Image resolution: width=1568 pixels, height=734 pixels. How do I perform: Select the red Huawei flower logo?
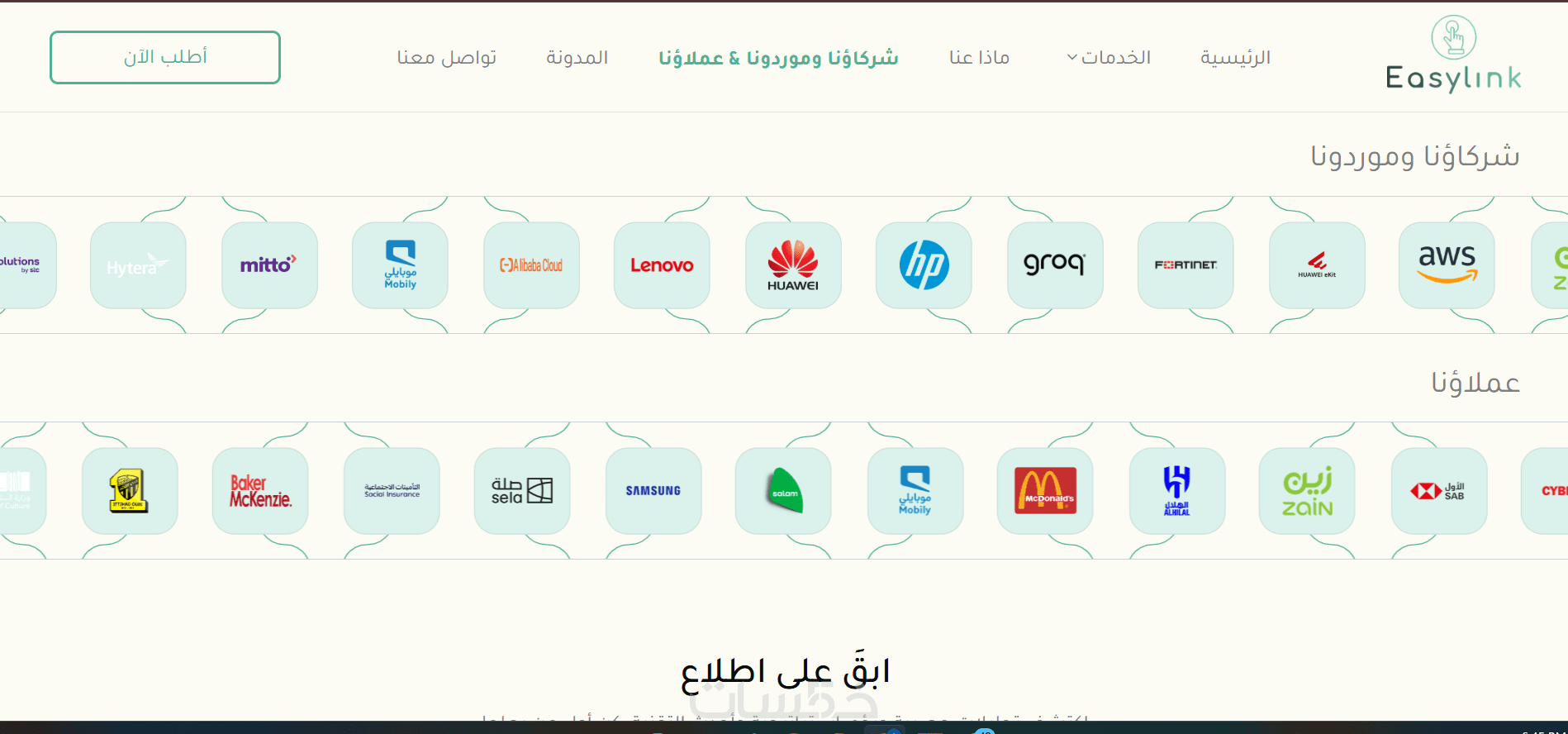click(793, 265)
